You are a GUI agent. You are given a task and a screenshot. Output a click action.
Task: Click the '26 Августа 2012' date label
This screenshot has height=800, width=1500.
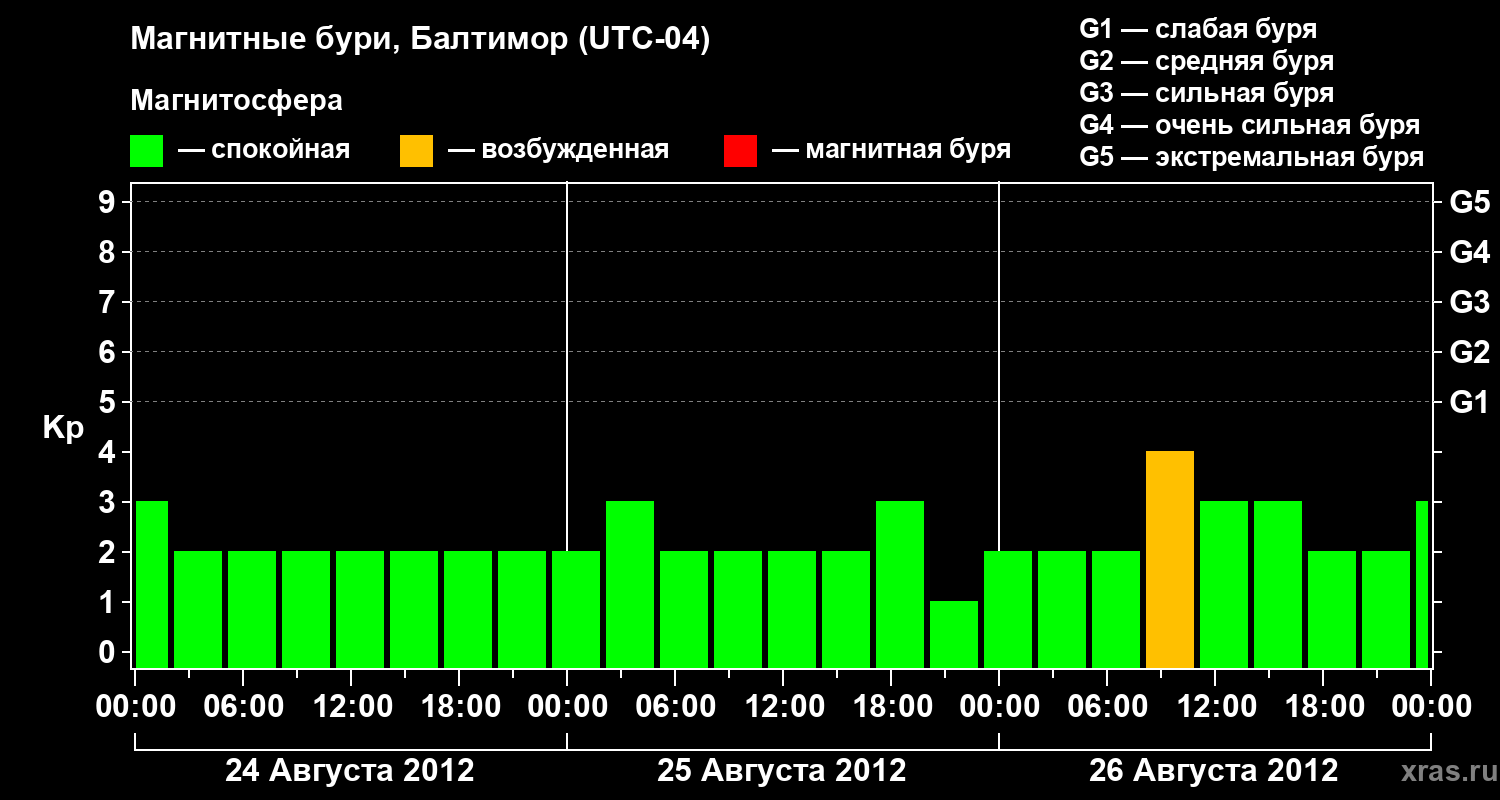tap(1214, 771)
